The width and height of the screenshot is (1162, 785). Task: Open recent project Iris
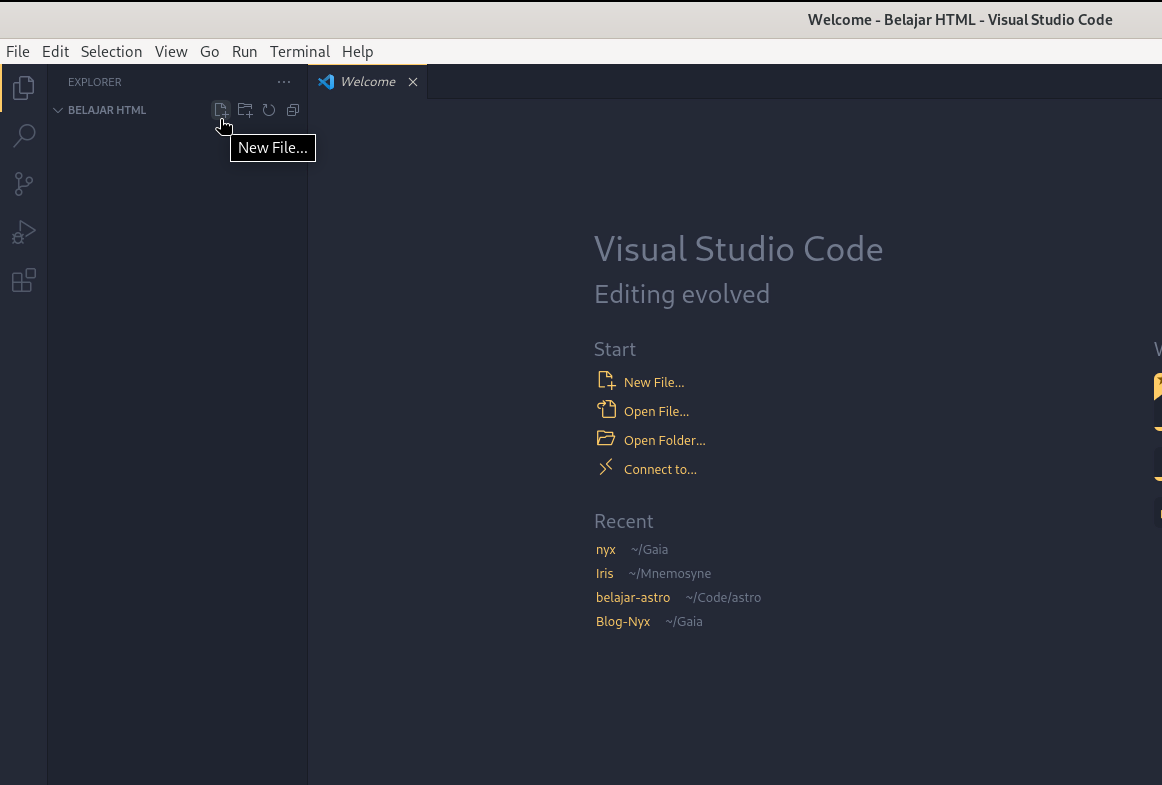(605, 573)
